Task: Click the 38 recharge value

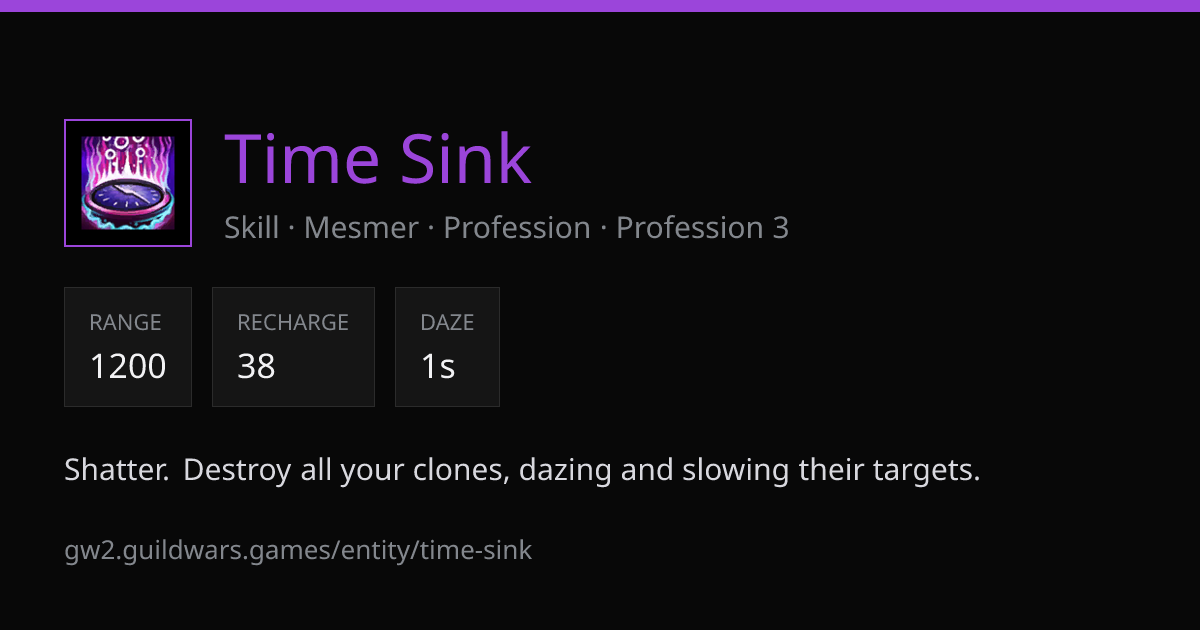Action: pos(256,367)
